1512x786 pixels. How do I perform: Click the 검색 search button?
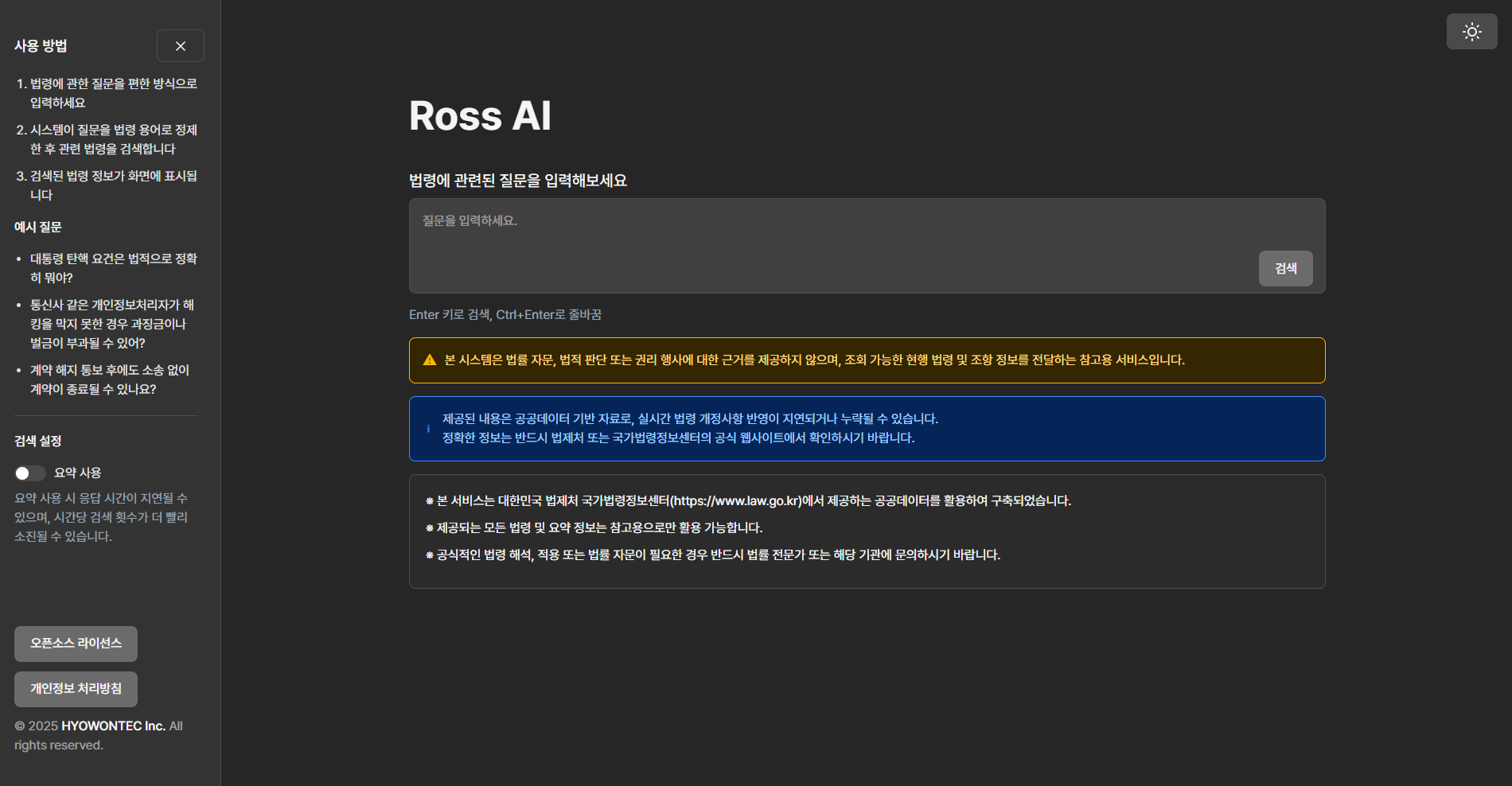tap(1285, 269)
